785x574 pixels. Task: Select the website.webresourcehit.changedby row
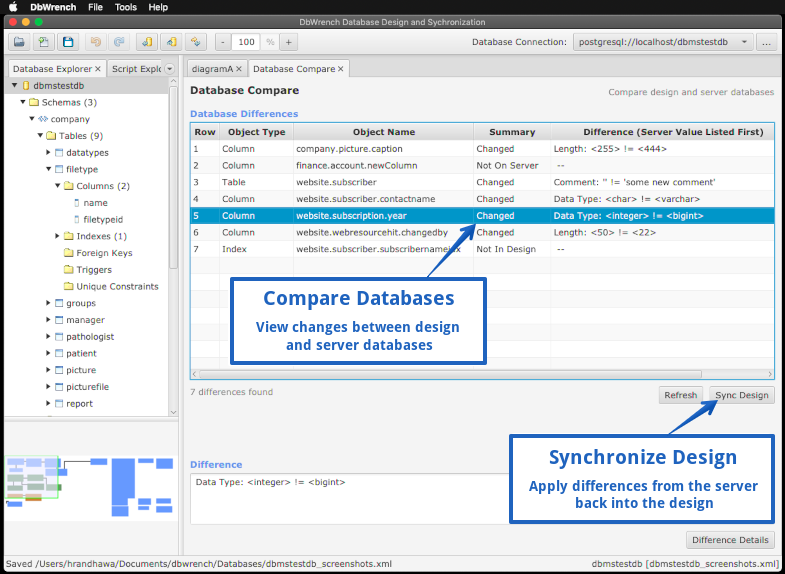(483, 232)
